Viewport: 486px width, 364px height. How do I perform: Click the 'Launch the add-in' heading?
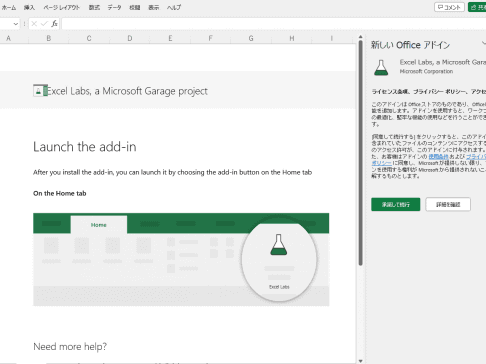point(85,147)
